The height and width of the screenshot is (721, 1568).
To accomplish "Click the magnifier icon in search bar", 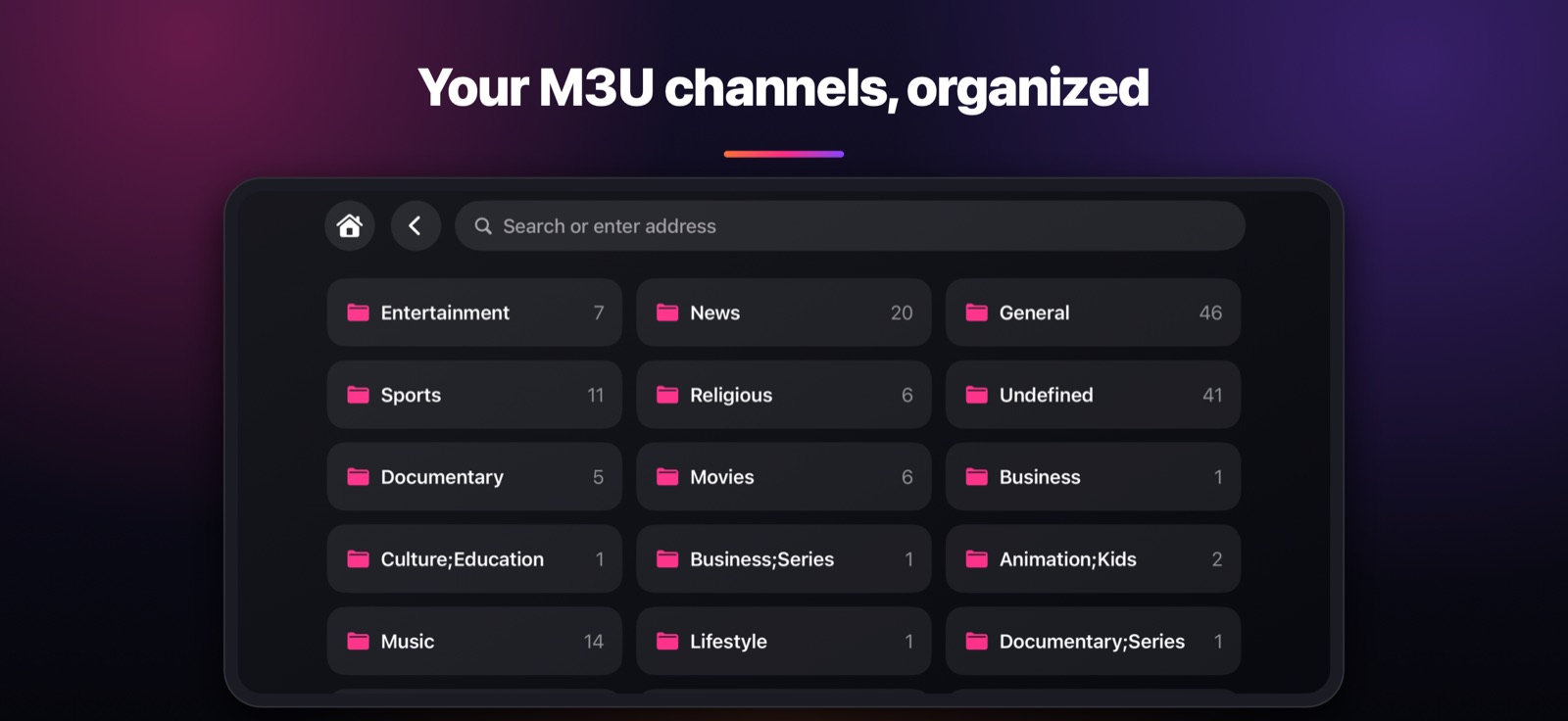I will coord(483,226).
